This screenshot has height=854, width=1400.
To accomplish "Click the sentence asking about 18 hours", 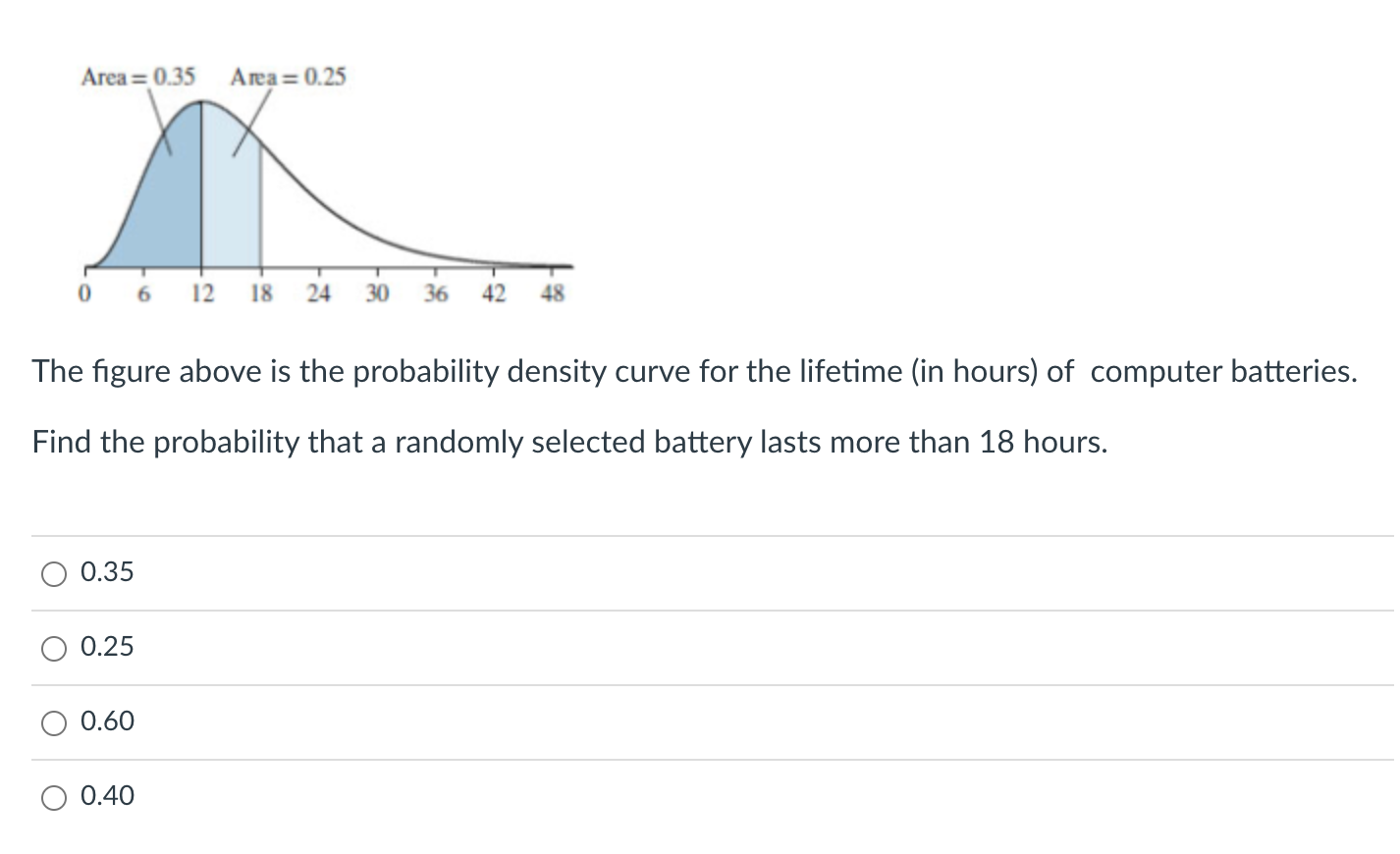I will (x=569, y=443).
